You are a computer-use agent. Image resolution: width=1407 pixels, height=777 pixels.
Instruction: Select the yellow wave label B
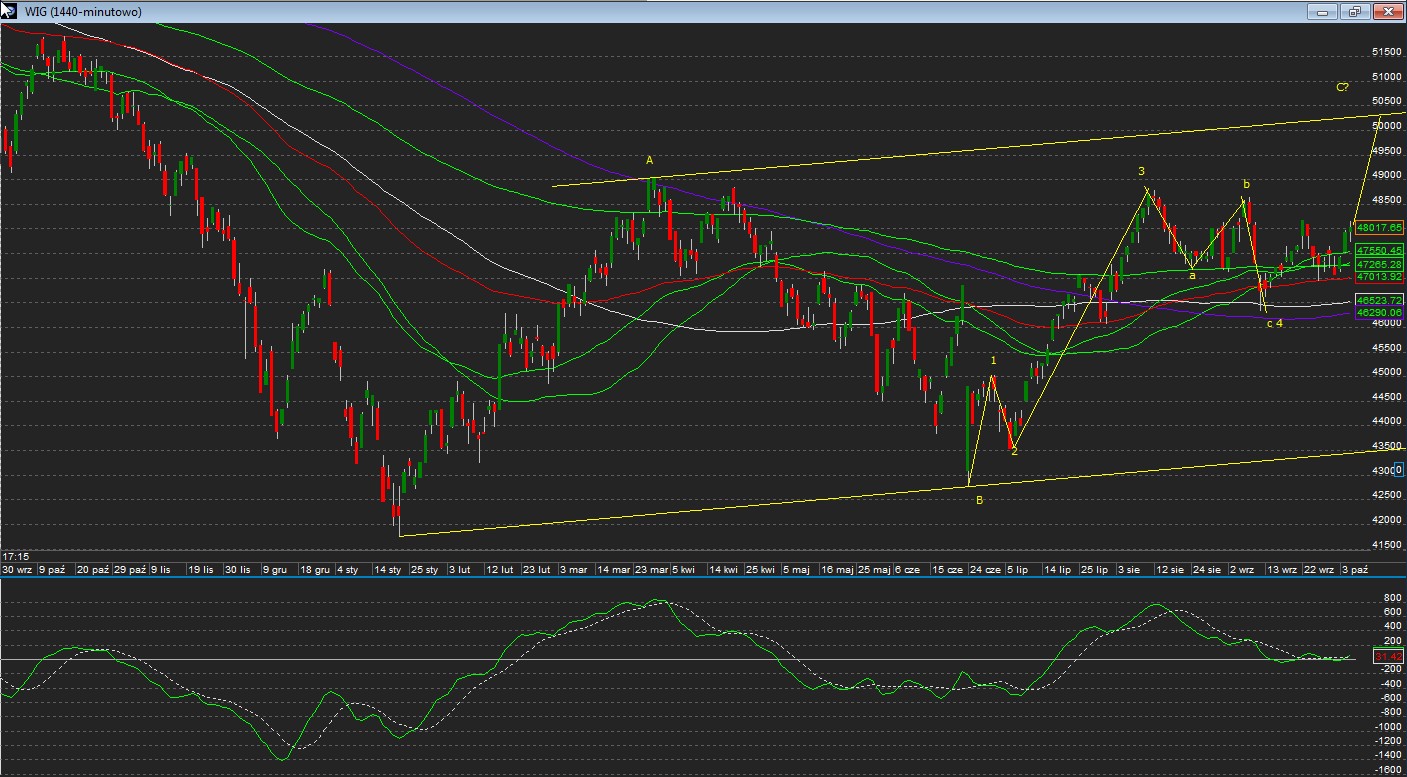[x=979, y=500]
